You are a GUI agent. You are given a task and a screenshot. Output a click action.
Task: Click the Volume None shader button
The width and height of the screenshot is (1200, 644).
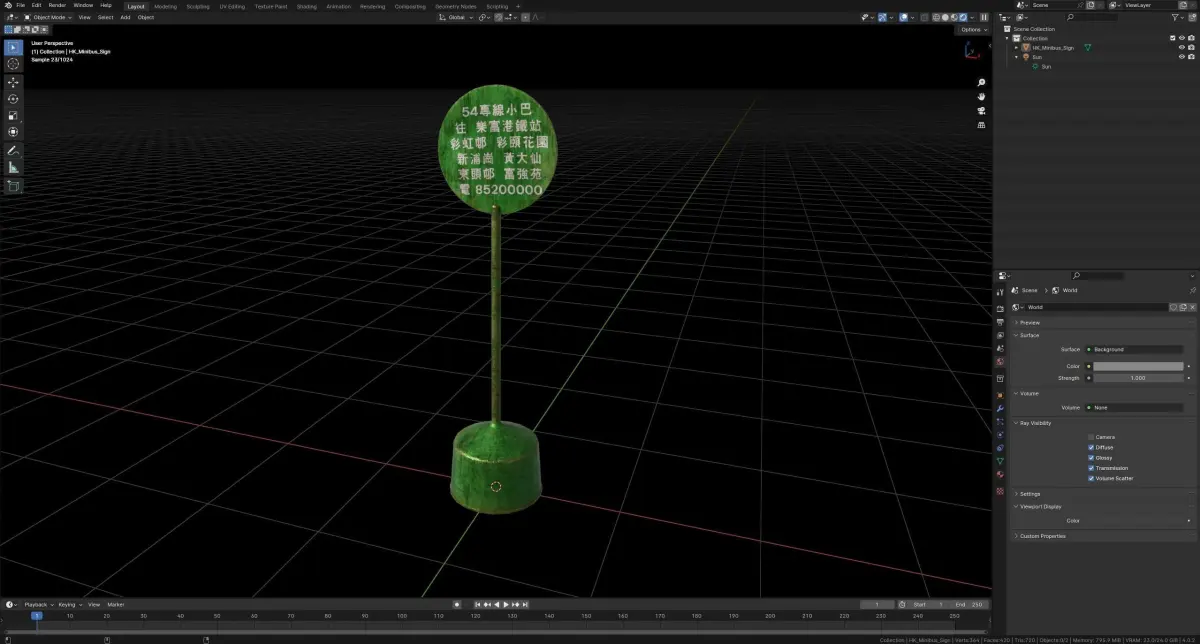pos(1136,407)
